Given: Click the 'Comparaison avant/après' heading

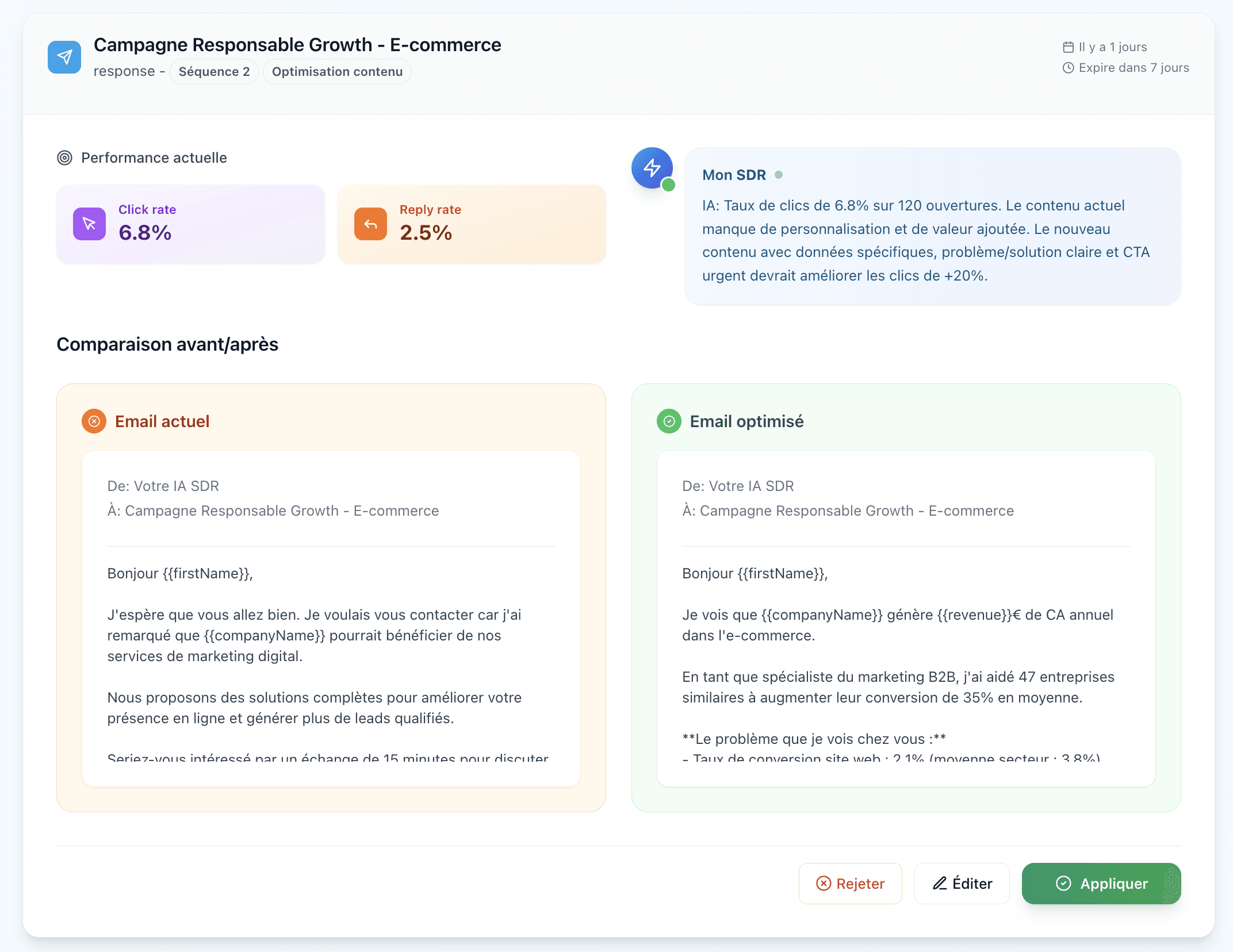Looking at the screenshot, I should pyautogui.click(x=167, y=344).
